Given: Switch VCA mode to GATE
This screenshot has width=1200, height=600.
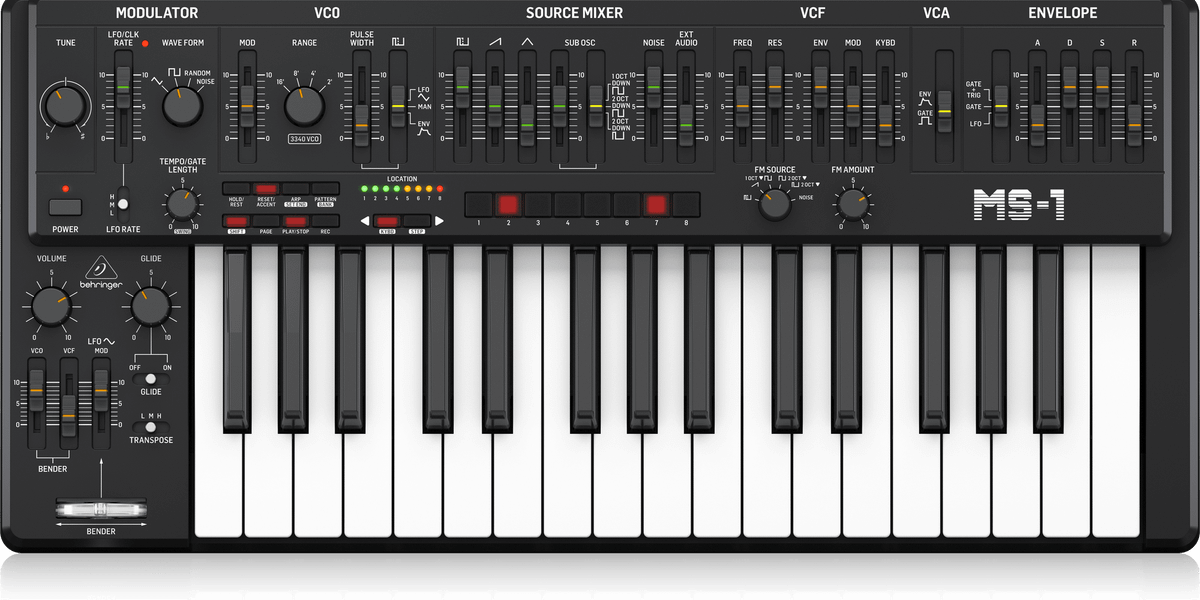Looking at the screenshot, I should click(944, 118).
